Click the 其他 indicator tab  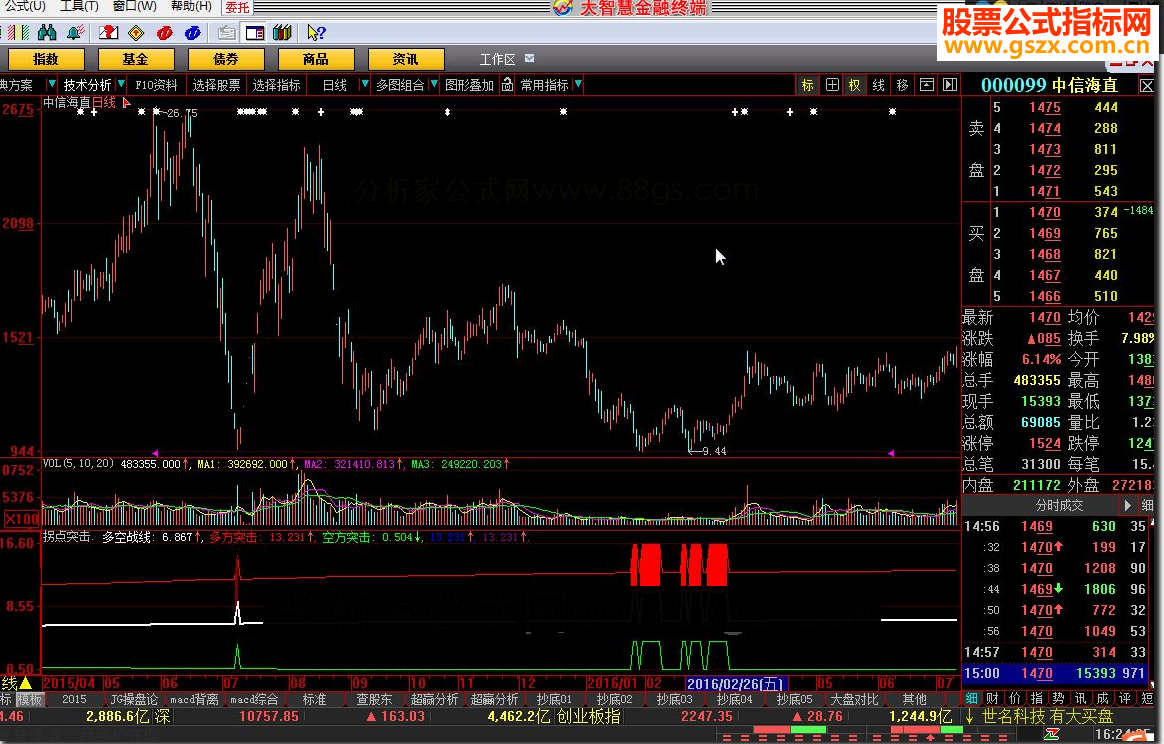point(915,699)
